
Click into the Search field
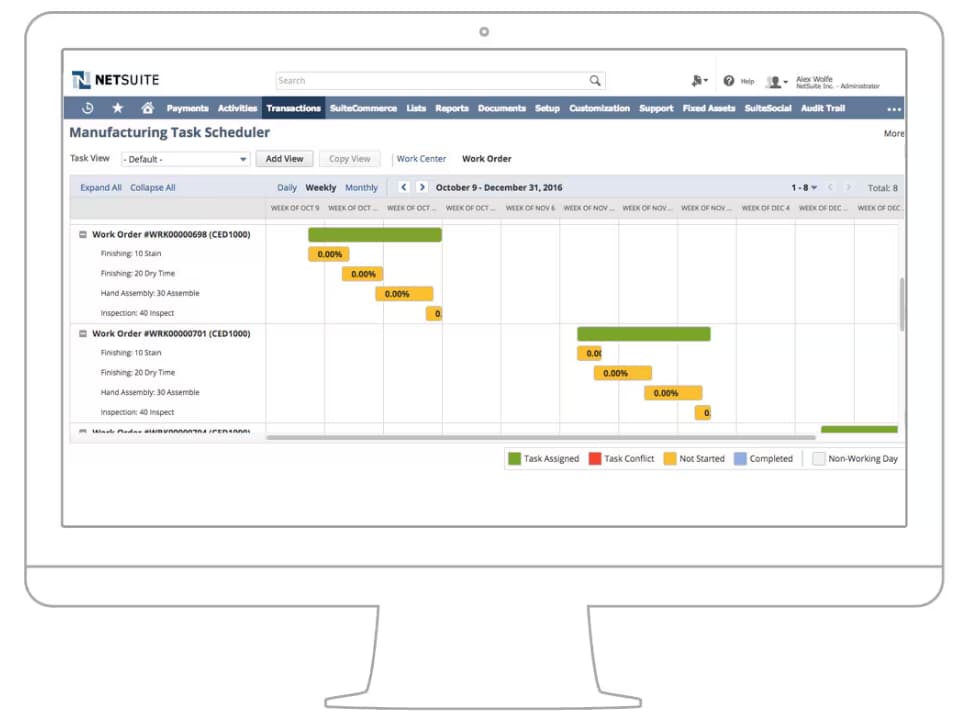click(x=432, y=80)
